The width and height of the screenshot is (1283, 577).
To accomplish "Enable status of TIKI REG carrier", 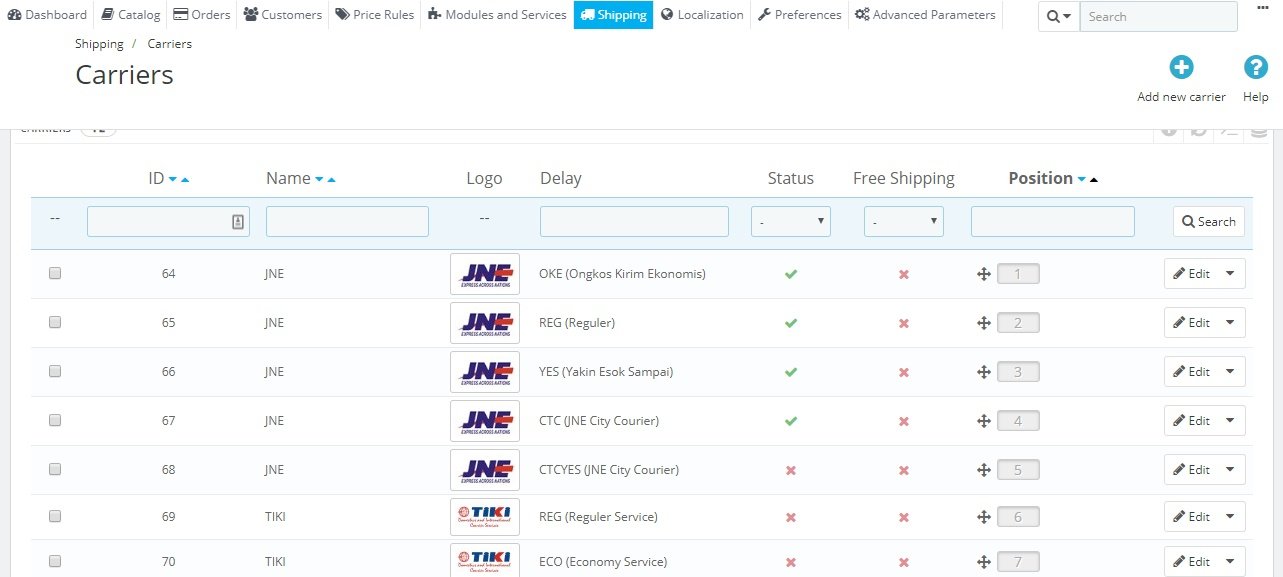I will 791,518.
